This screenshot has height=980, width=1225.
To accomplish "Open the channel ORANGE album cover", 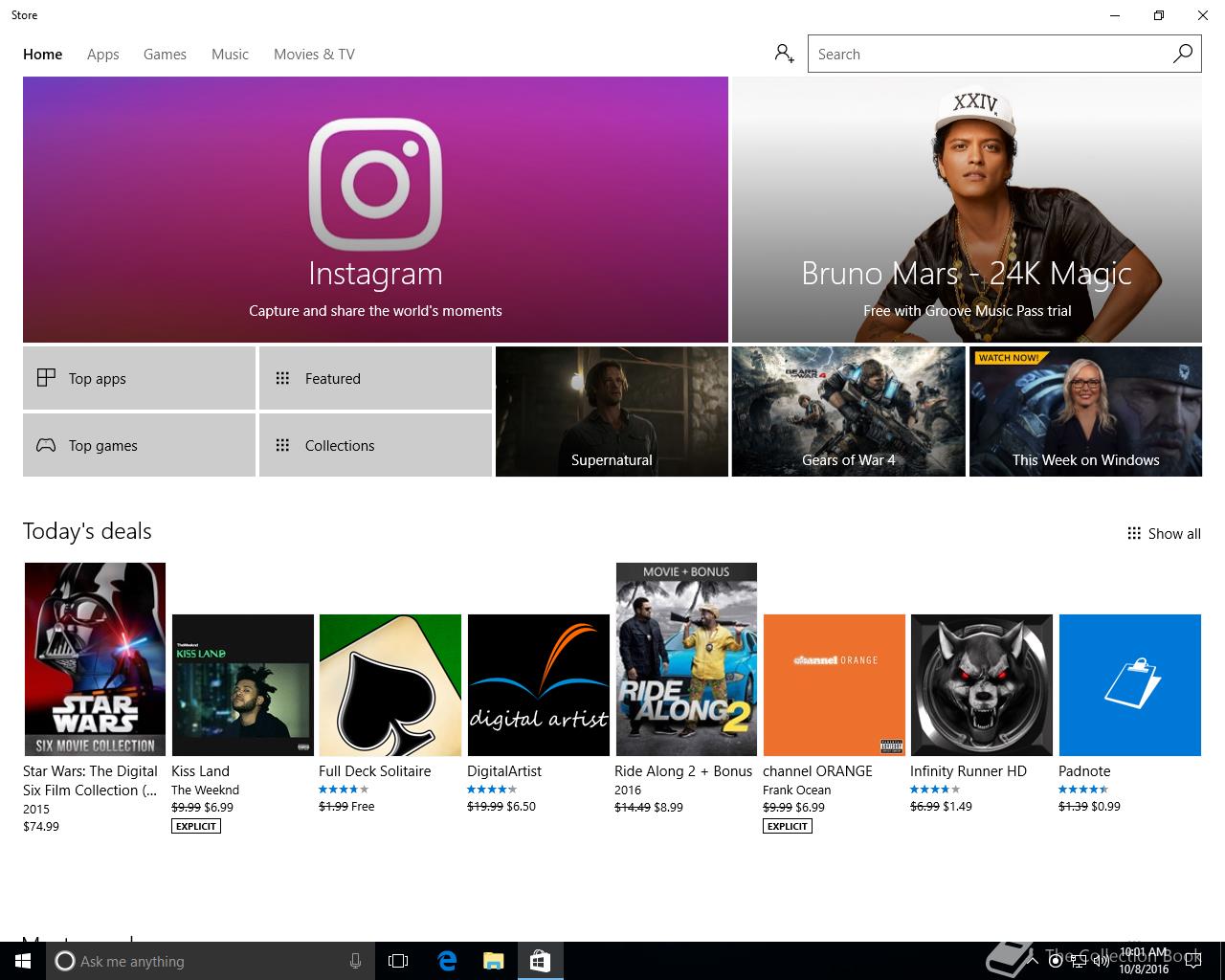I will coord(835,685).
